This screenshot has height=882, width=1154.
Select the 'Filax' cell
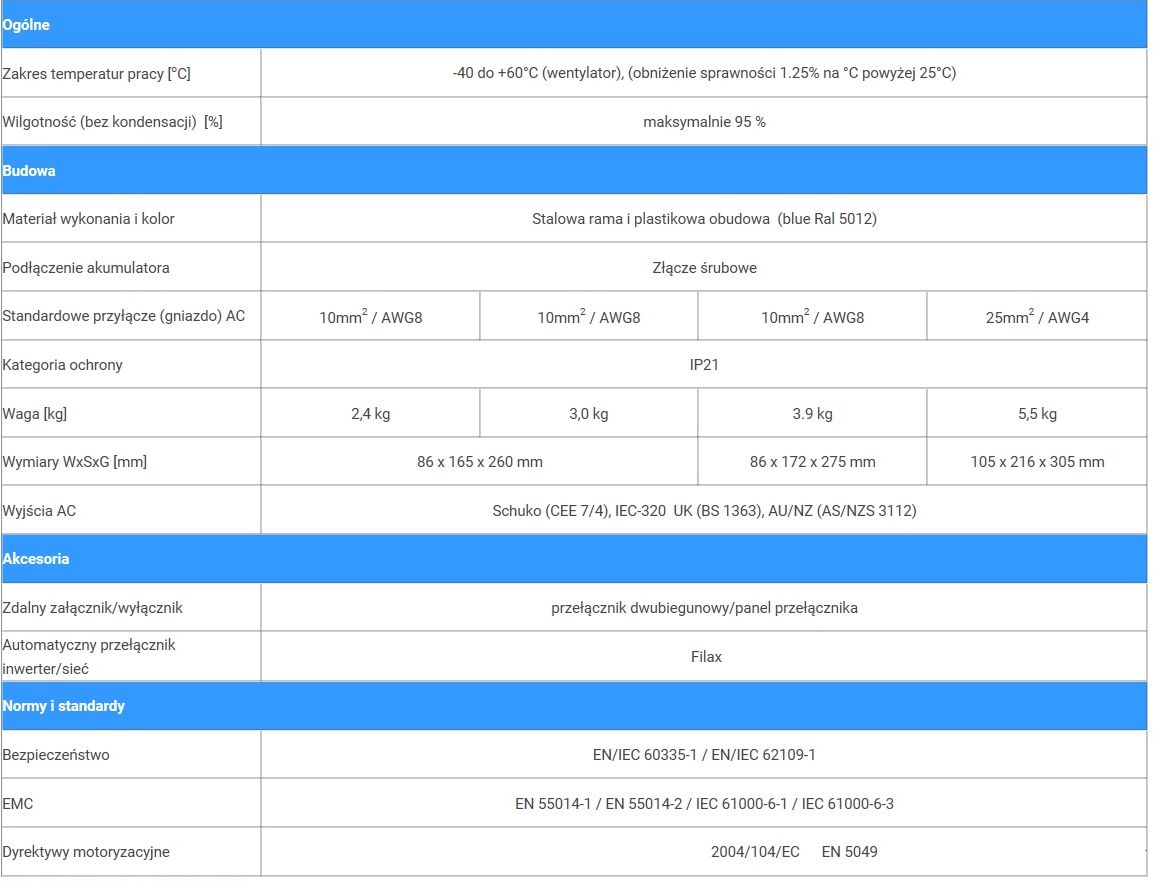tap(706, 657)
